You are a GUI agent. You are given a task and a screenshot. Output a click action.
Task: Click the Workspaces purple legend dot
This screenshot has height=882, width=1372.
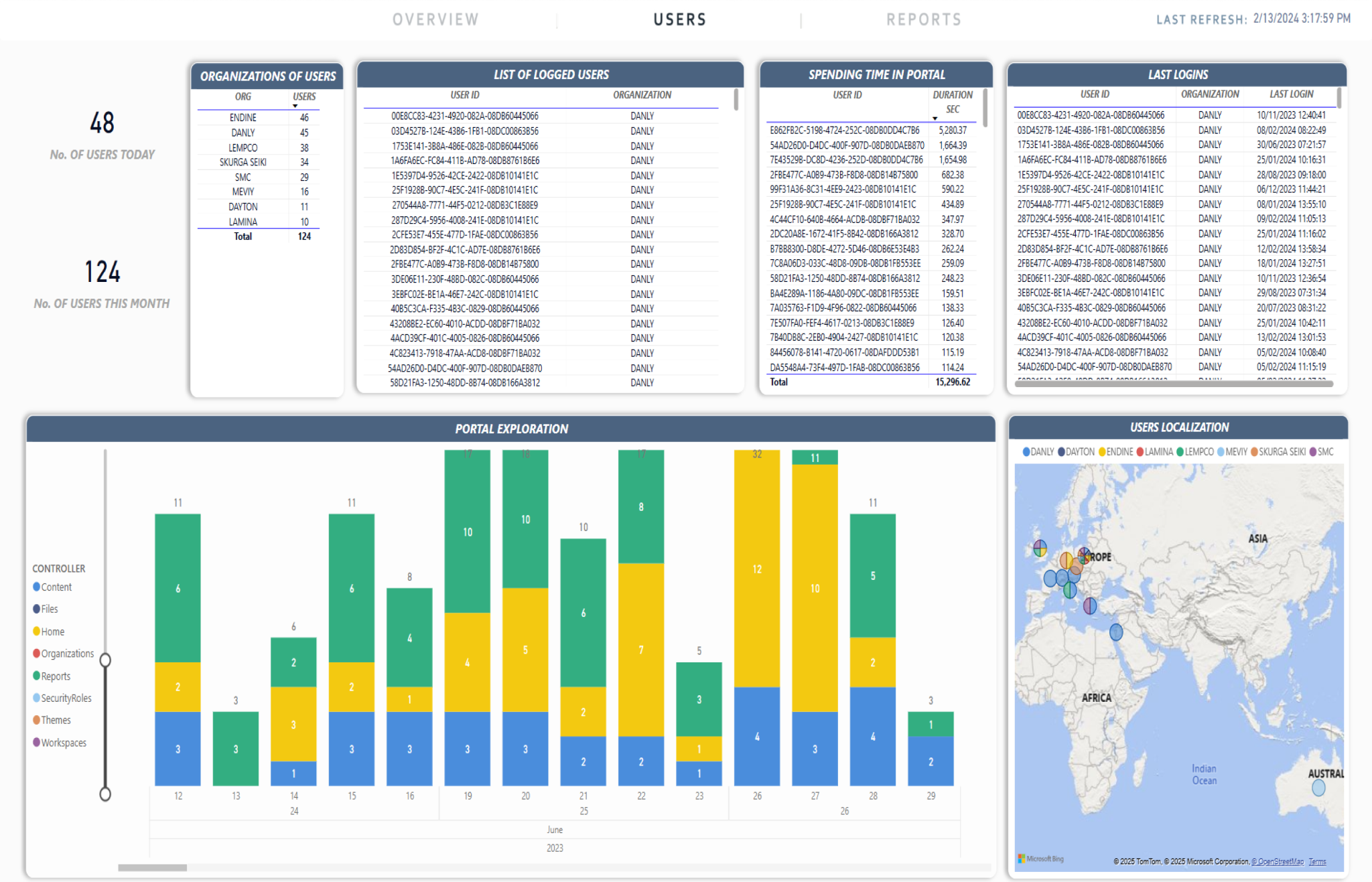click(37, 742)
